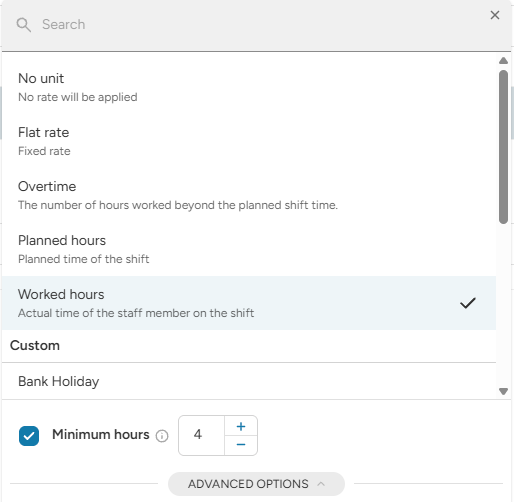514x502 pixels.
Task: Click the Custom section heading
Action: pyautogui.click(x=35, y=346)
